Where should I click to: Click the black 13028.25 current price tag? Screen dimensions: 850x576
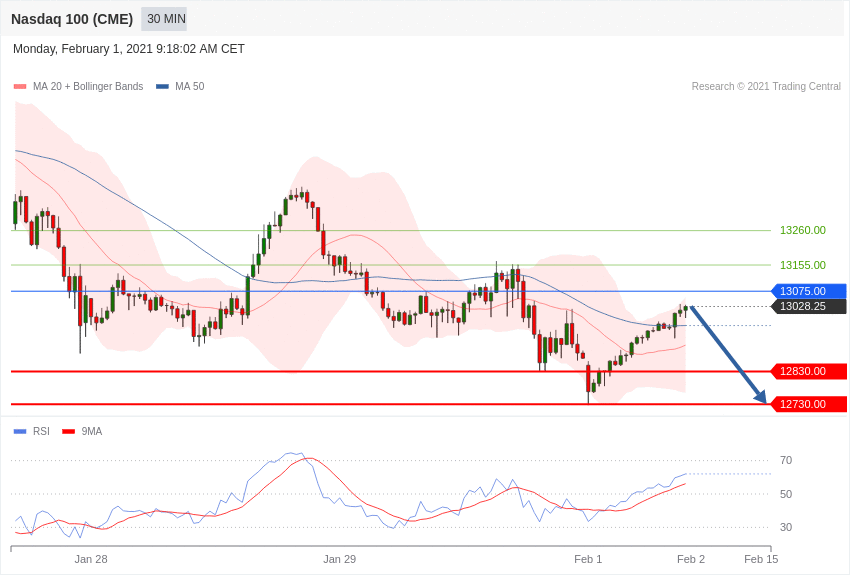pyautogui.click(x=809, y=306)
